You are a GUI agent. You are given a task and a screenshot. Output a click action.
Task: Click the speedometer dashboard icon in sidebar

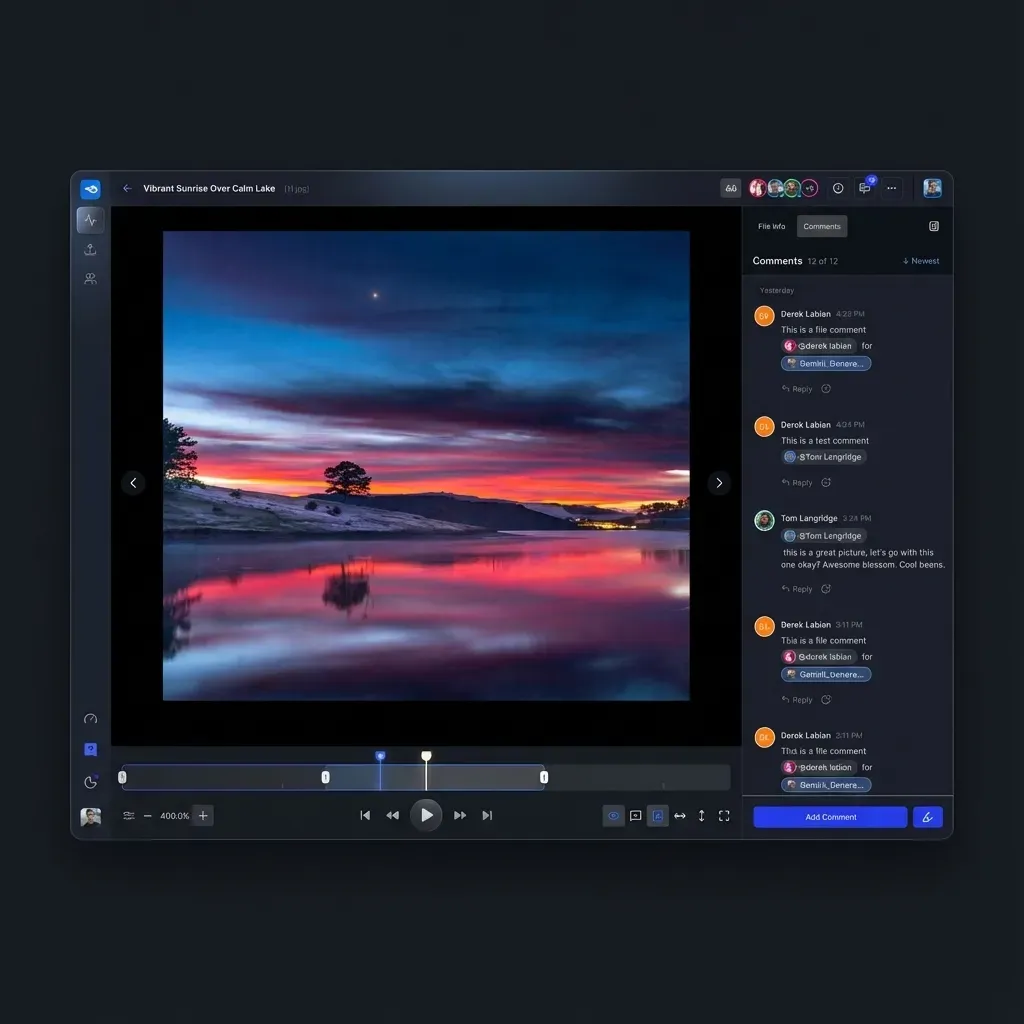pos(90,719)
